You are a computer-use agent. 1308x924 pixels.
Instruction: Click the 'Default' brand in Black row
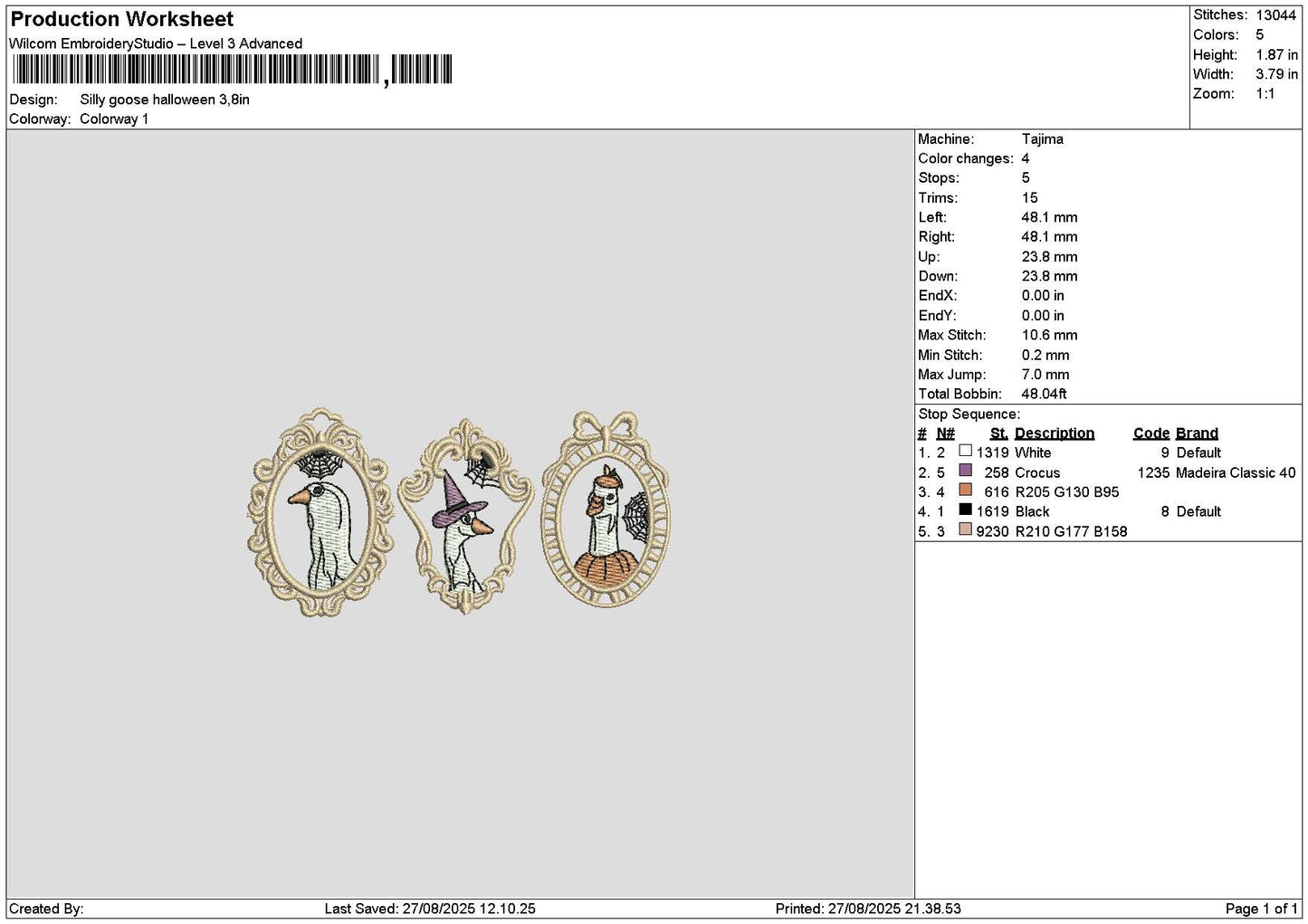(x=1198, y=511)
